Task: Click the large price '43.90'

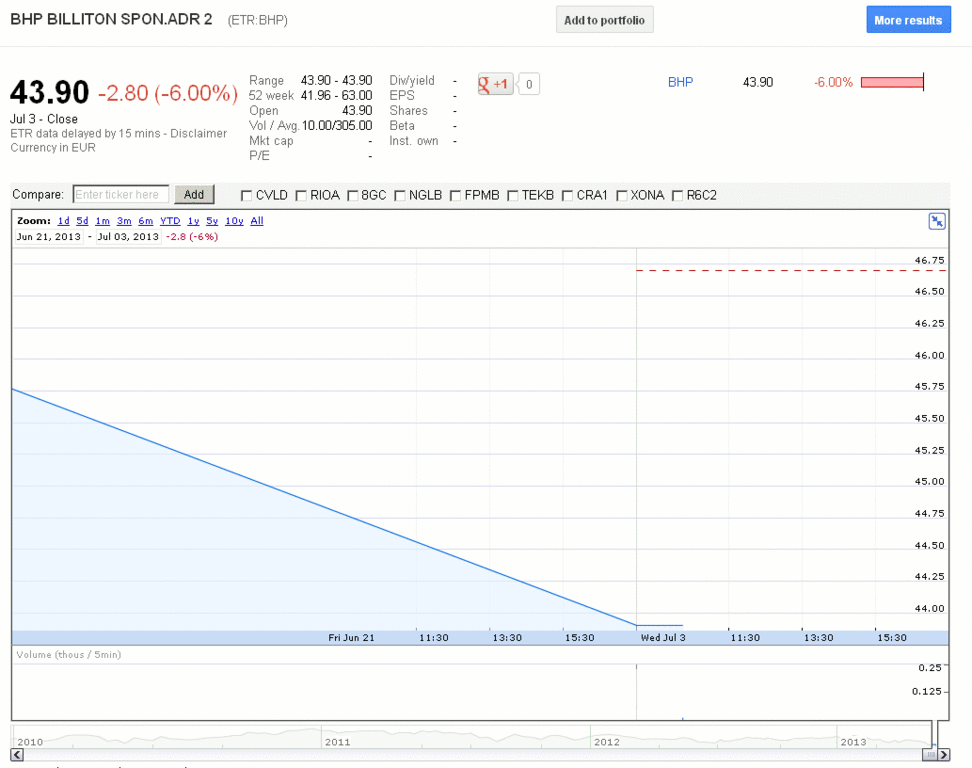Action: tap(50, 92)
